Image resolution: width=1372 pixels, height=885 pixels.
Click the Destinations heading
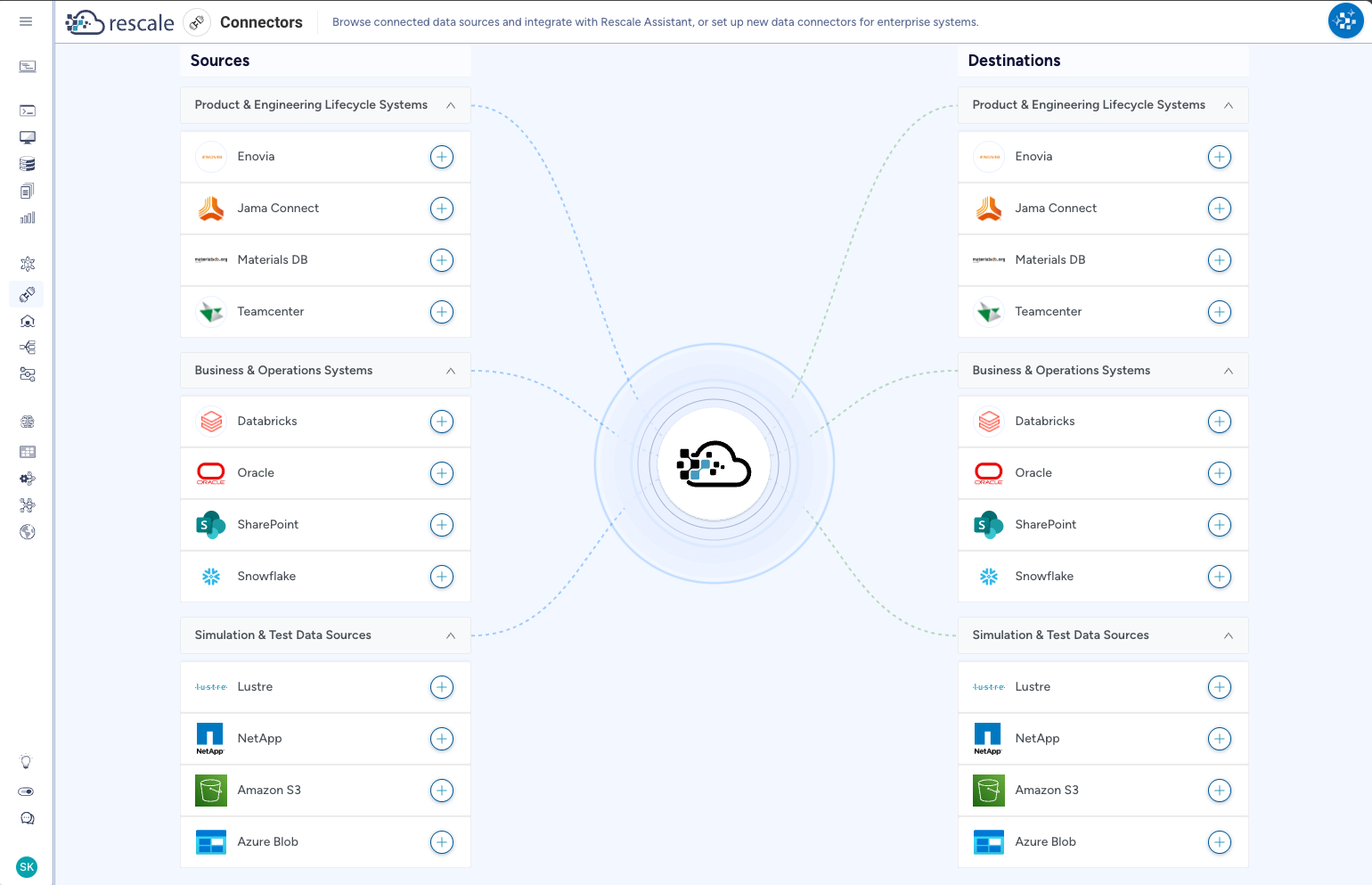coord(1014,61)
